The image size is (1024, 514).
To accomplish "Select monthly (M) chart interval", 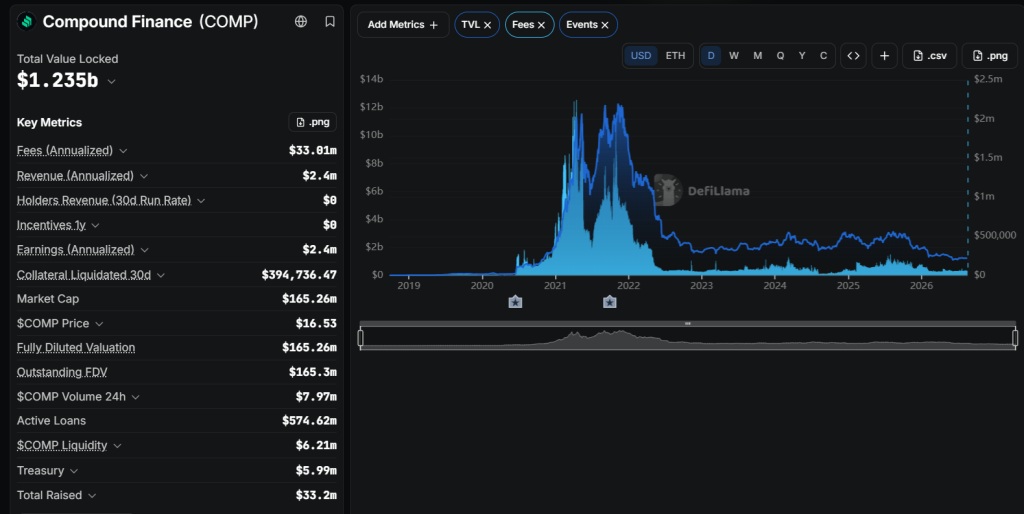I will click(x=758, y=56).
